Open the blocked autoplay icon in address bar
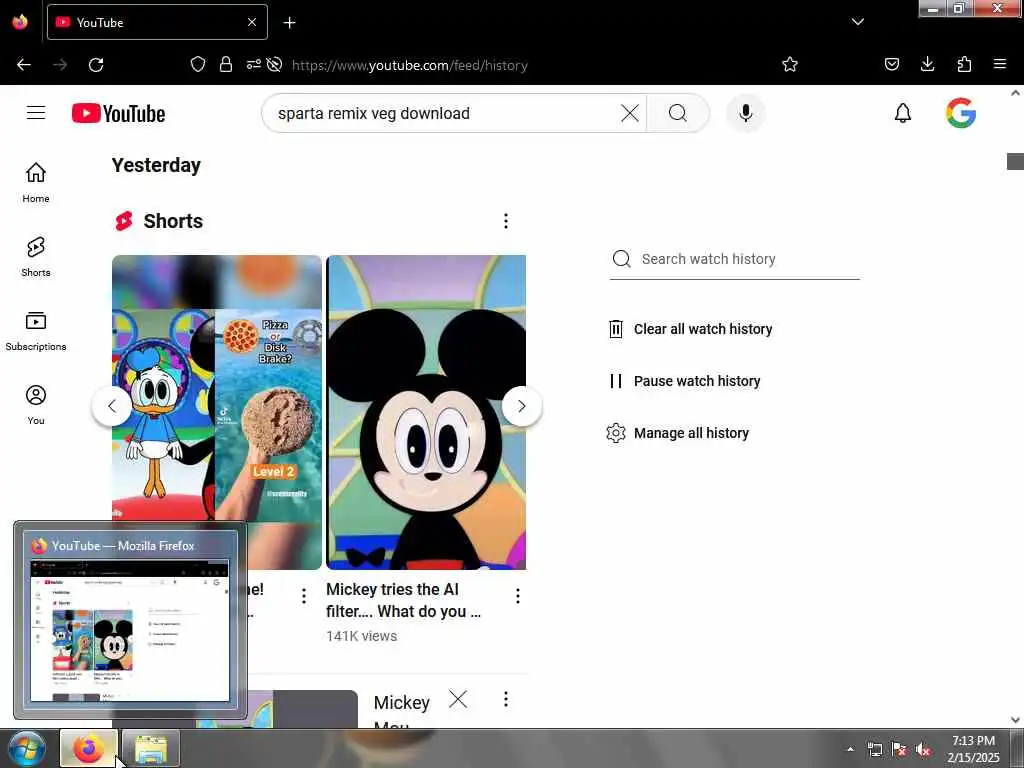This screenshot has width=1024, height=768. (275, 64)
